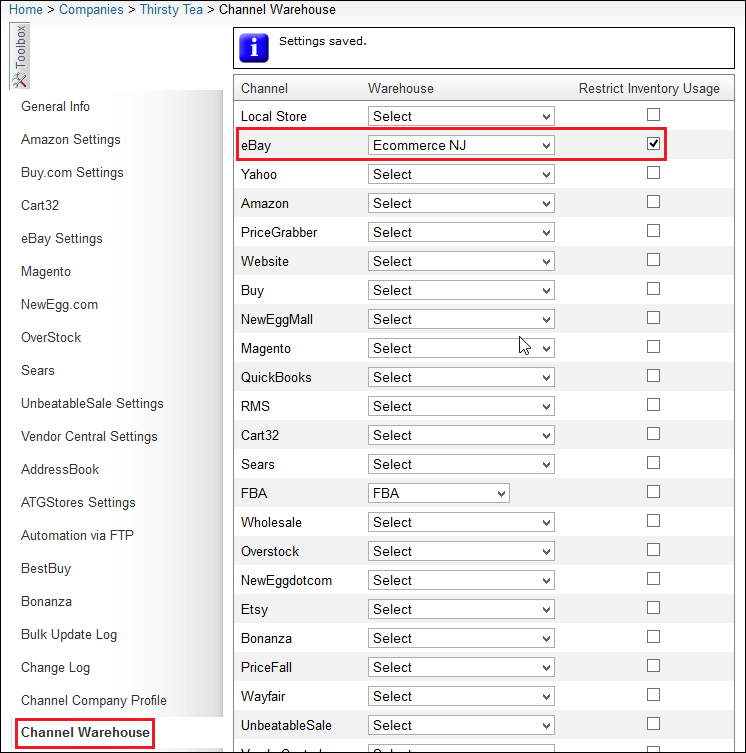Image resolution: width=746 pixels, height=753 pixels.
Task: Open PriceGrabber warehouse dropdown
Action: point(461,232)
